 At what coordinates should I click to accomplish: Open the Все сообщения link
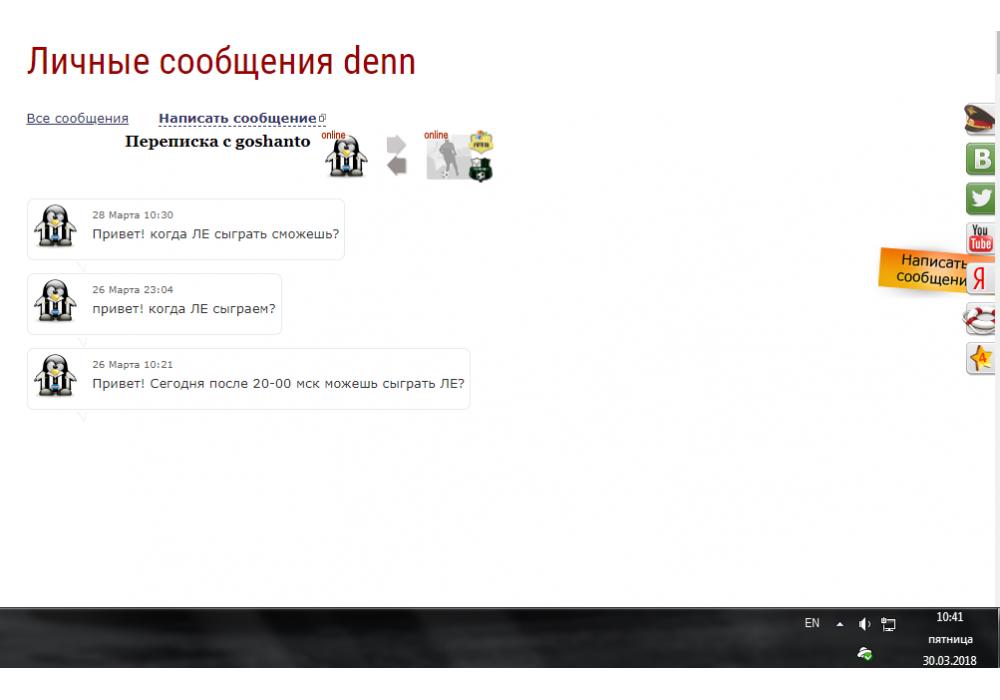(77, 119)
